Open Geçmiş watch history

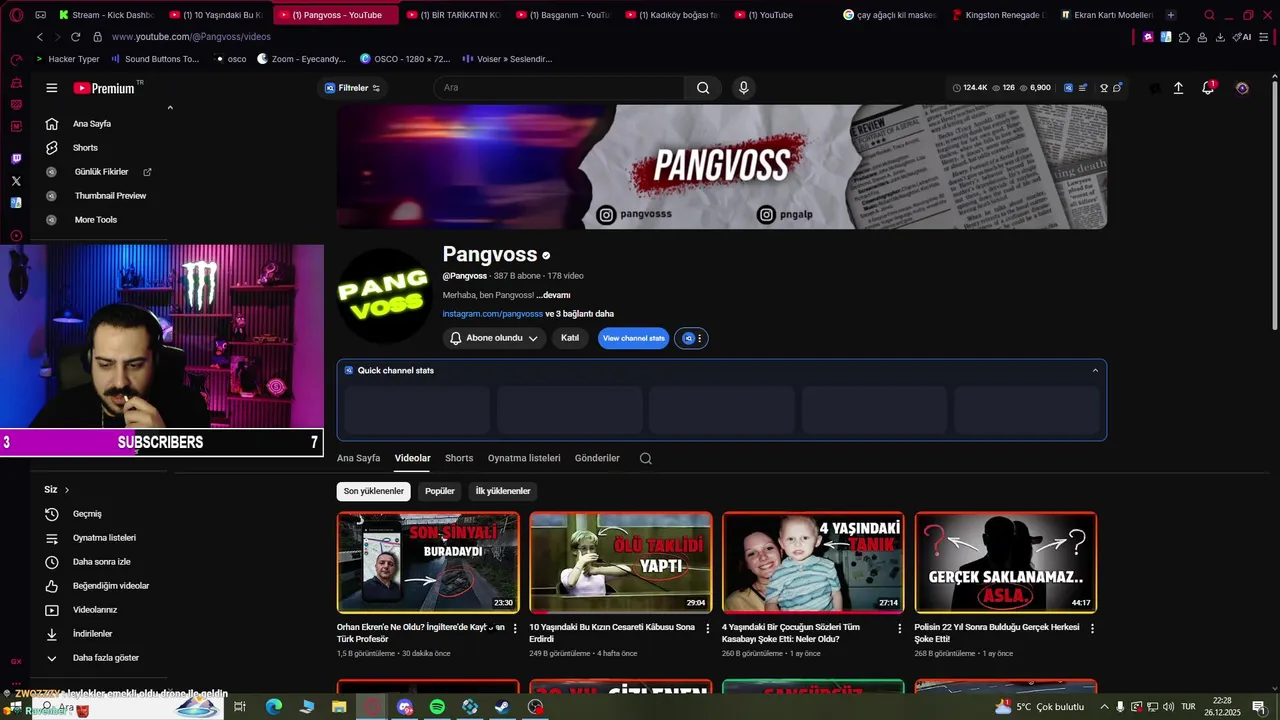87,514
